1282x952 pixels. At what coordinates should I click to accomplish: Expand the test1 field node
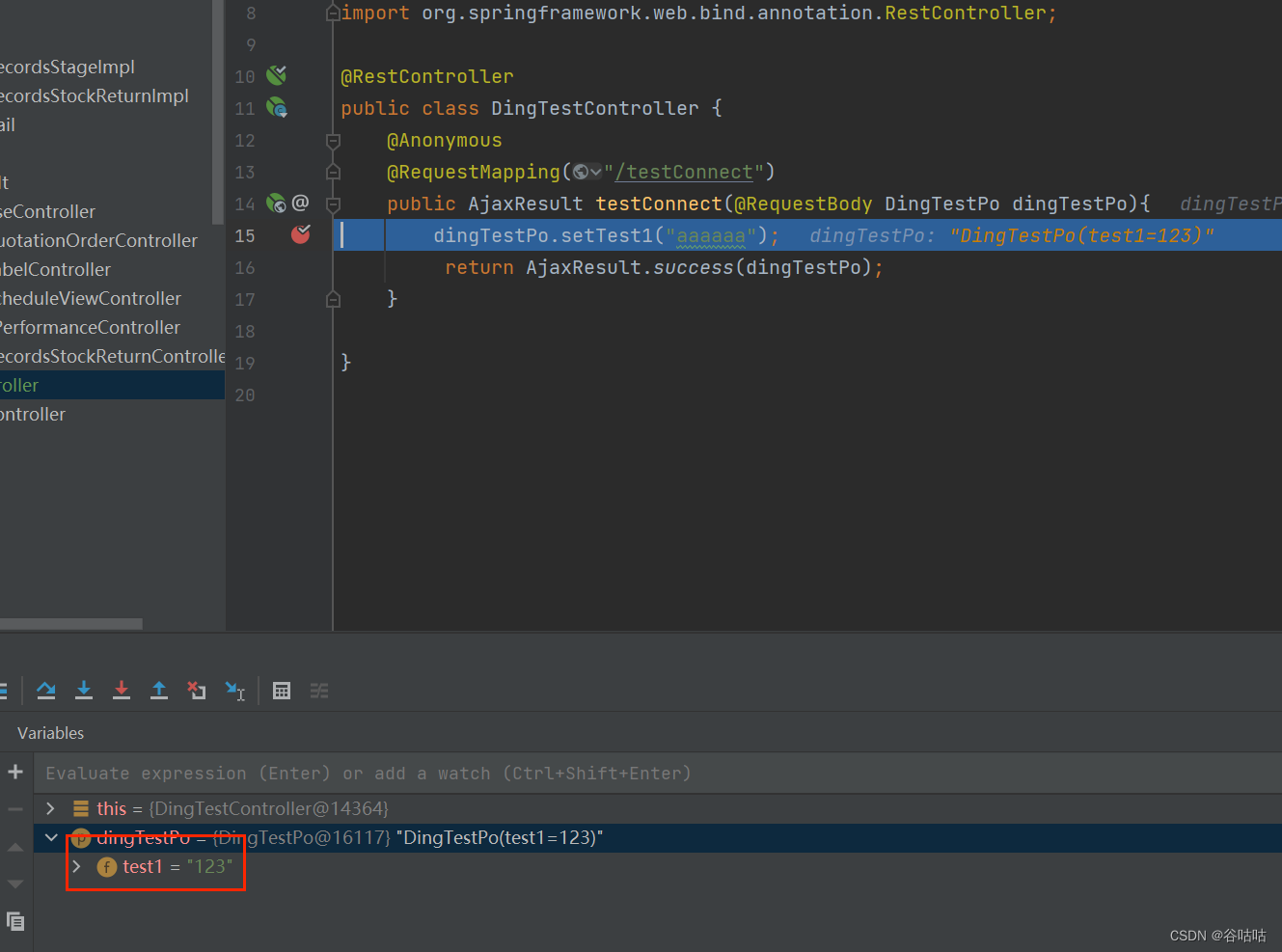coord(77,866)
